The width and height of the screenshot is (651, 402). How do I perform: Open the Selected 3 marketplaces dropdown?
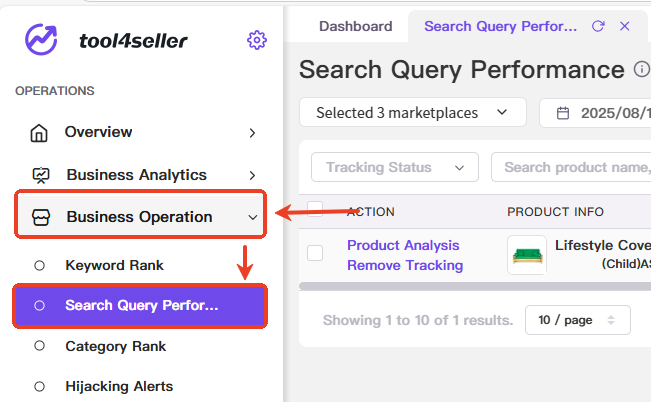(413, 113)
